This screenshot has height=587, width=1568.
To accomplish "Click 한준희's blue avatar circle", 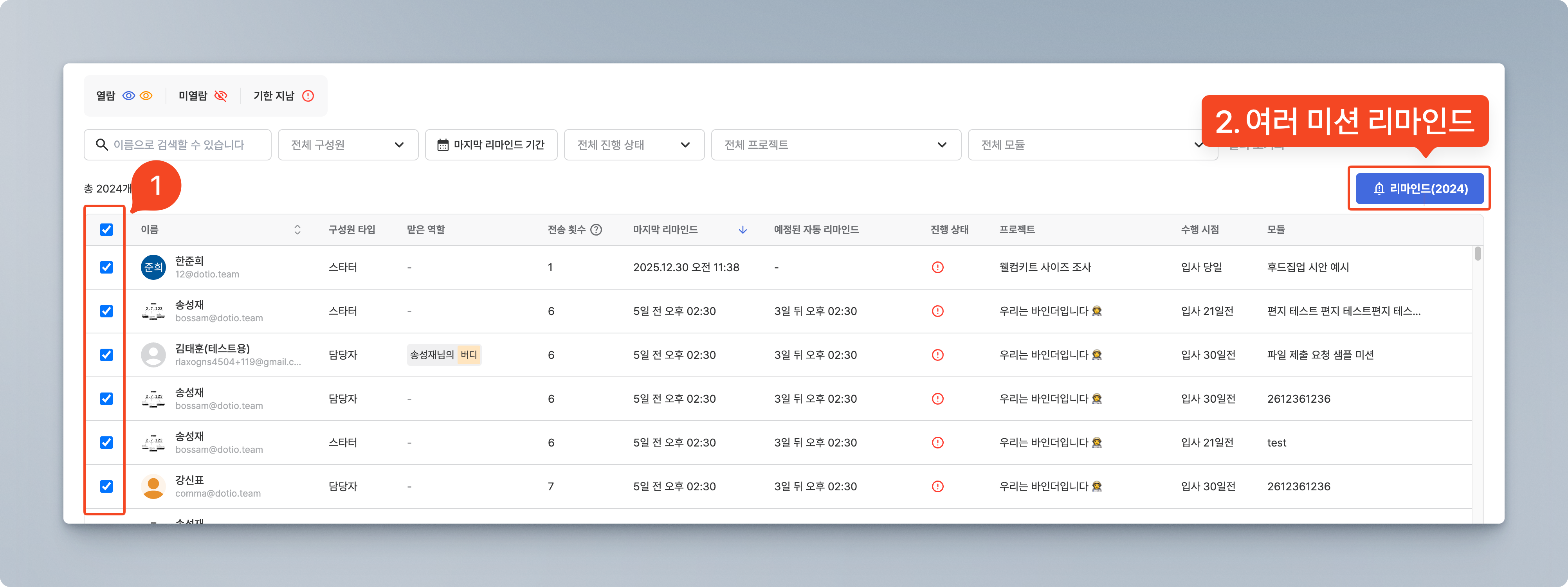I will [153, 268].
